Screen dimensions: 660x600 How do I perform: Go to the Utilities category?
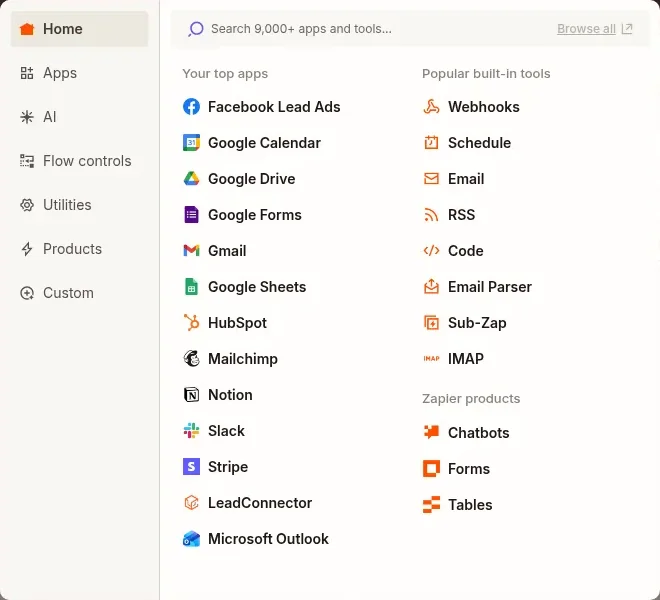tap(80, 205)
